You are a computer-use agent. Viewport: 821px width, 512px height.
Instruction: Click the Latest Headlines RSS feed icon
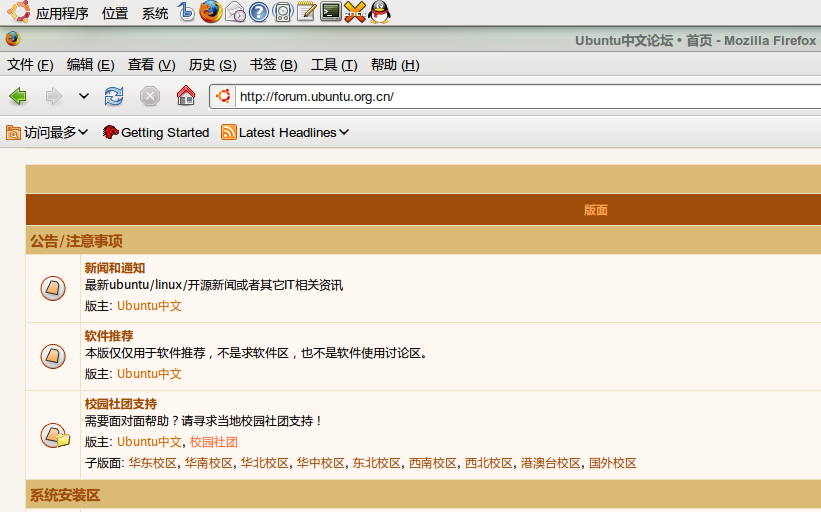coord(229,132)
